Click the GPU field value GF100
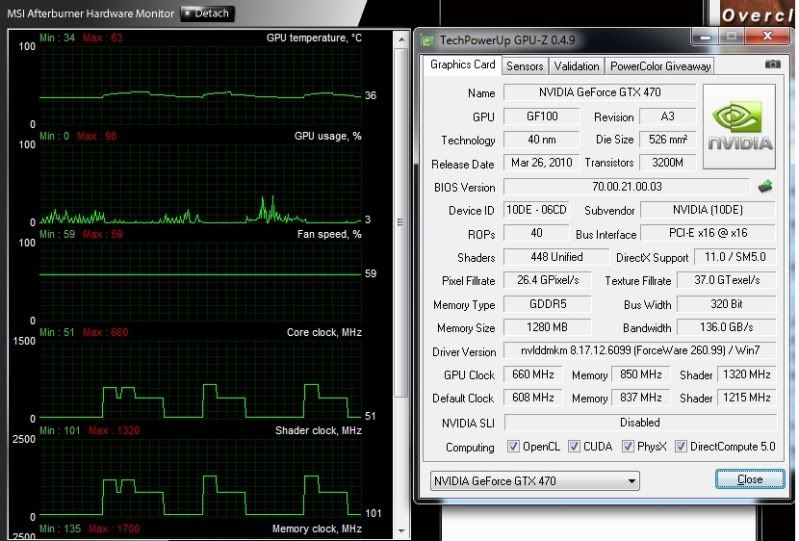The image size is (799, 541). point(541,116)
